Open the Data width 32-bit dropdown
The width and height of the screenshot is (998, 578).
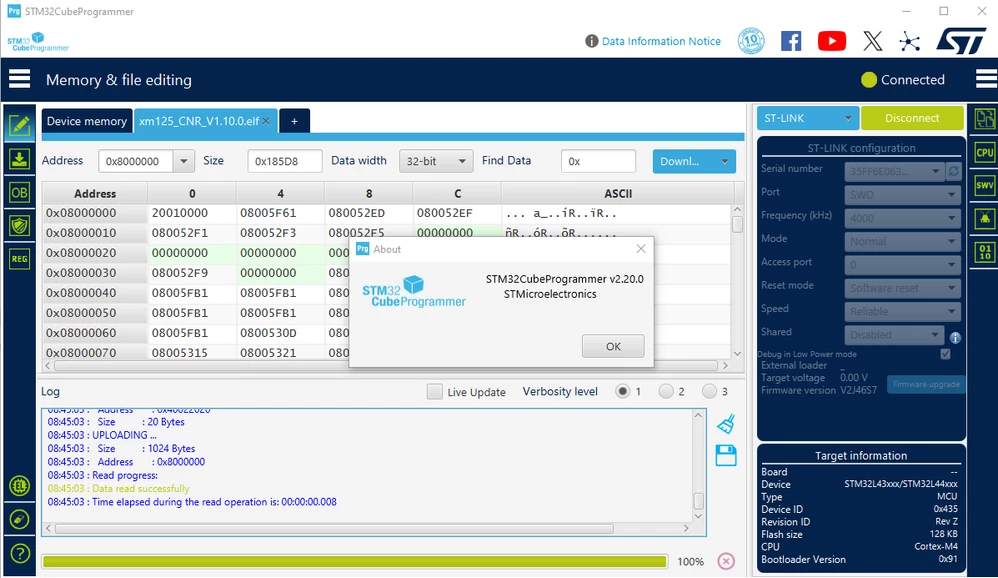(x=435, y=161)
